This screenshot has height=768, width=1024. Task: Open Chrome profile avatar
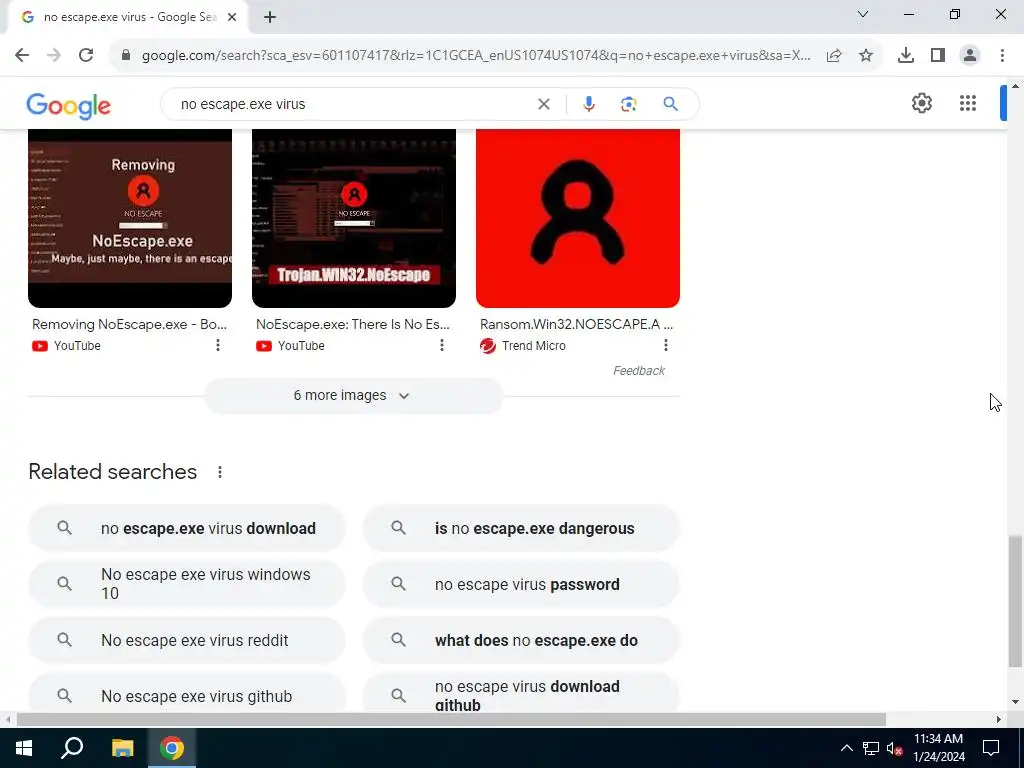tap(970, 56)
